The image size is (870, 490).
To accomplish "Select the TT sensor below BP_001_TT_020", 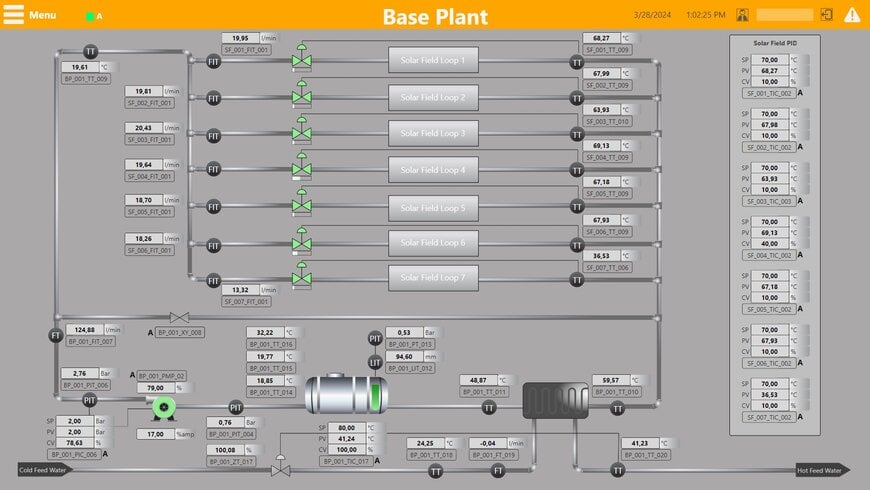I will 618,471.
